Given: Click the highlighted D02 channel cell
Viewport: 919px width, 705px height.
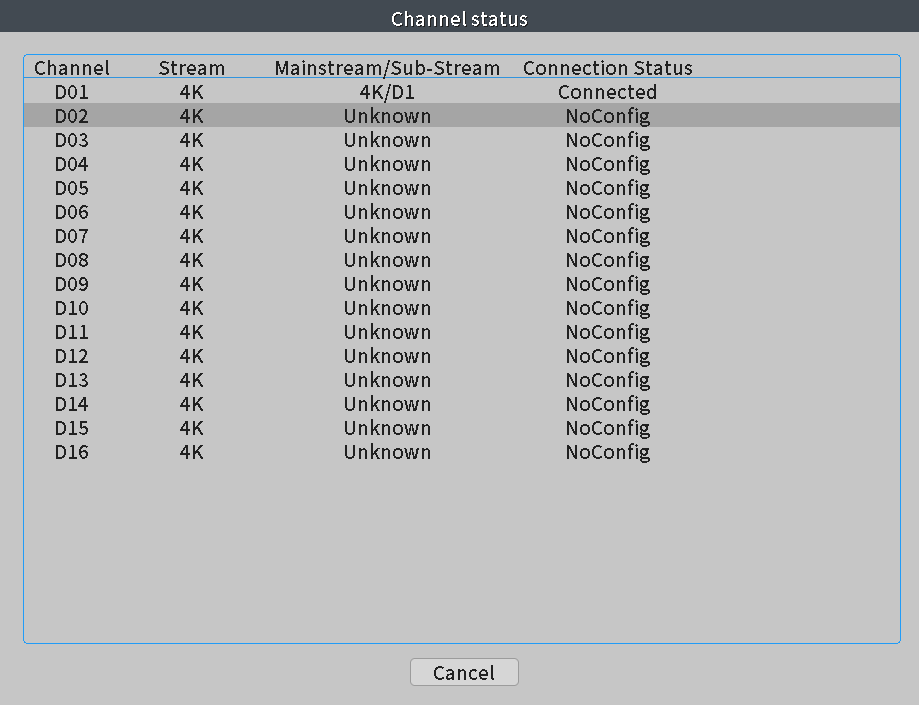Looking at the screenshot, I should (x=72, y=116).
